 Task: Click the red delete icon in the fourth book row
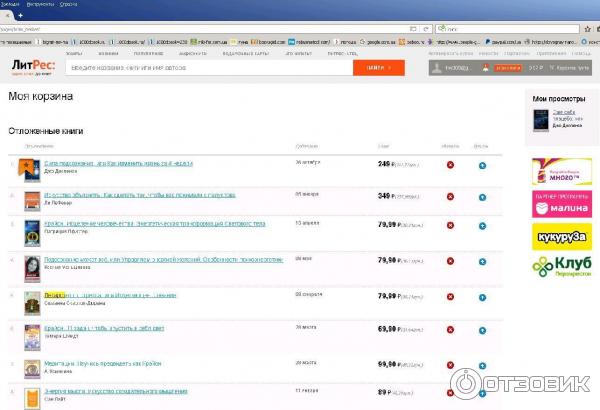pyautogui.click(x=450, y=264)
